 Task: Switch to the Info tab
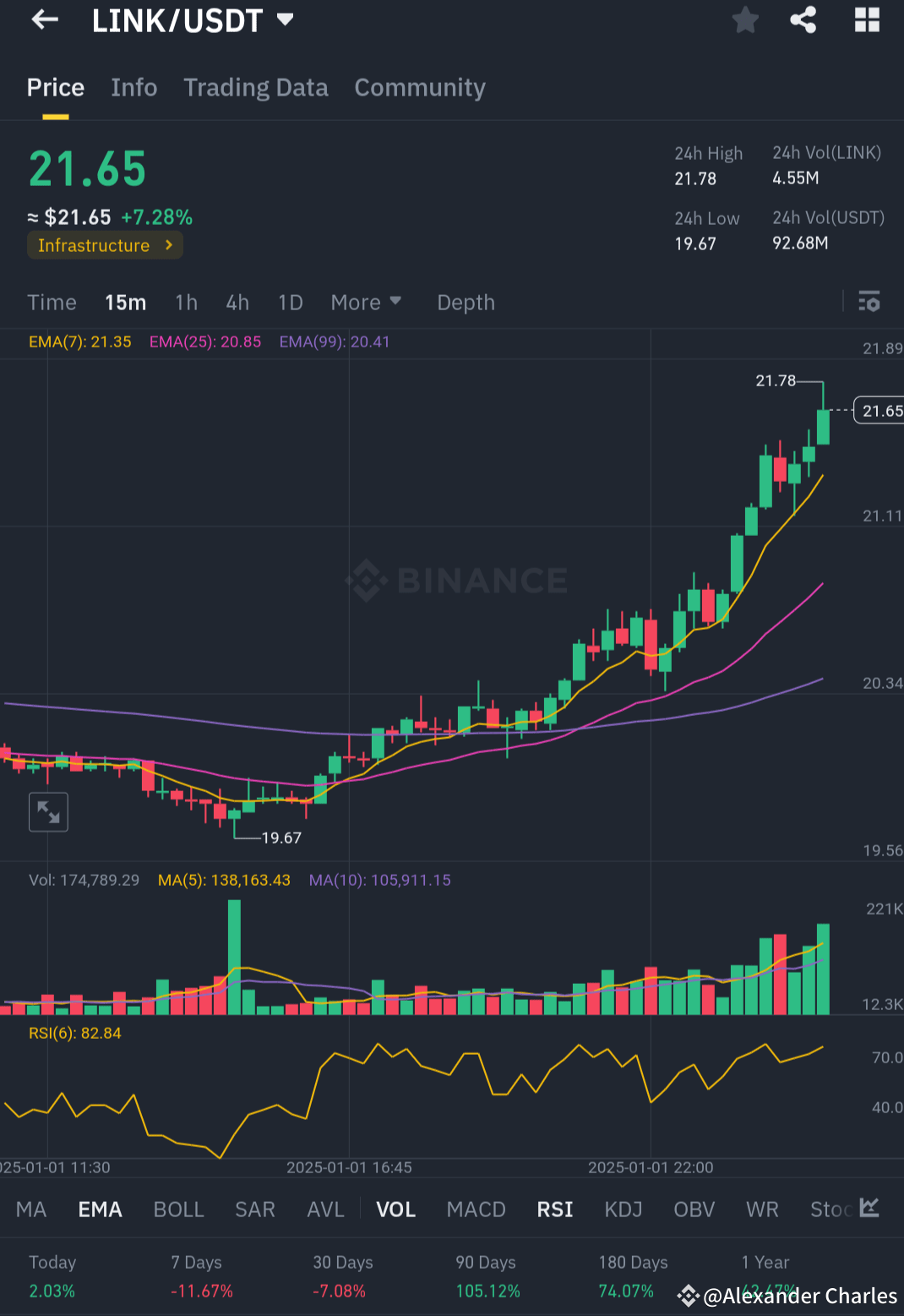(x=133, y=87)
